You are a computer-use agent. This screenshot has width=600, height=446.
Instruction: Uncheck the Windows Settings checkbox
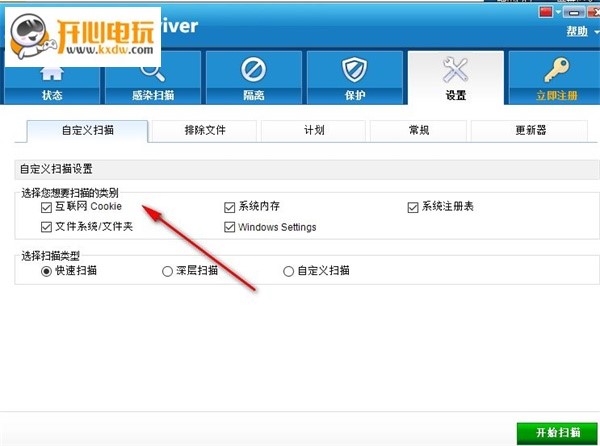(x=230, y=227)
